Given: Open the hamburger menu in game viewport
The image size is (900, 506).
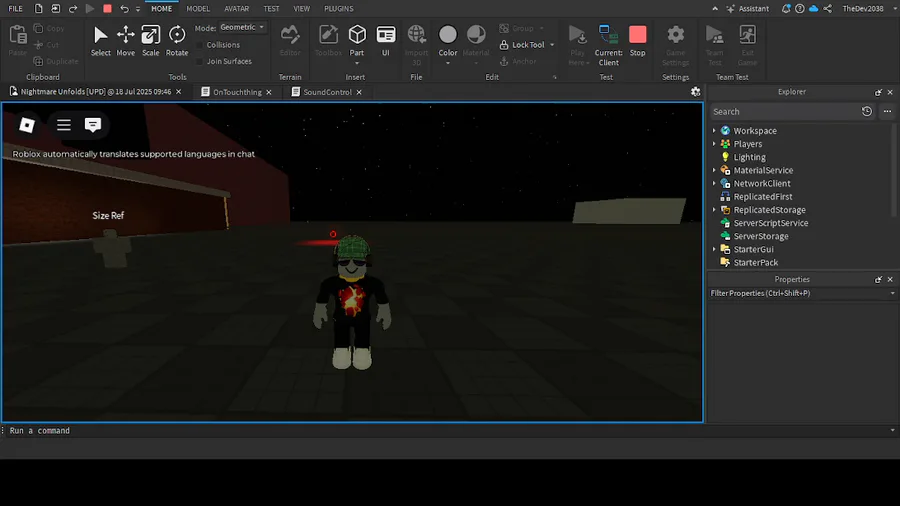Looking at the screenshot, I should (64, 124).
